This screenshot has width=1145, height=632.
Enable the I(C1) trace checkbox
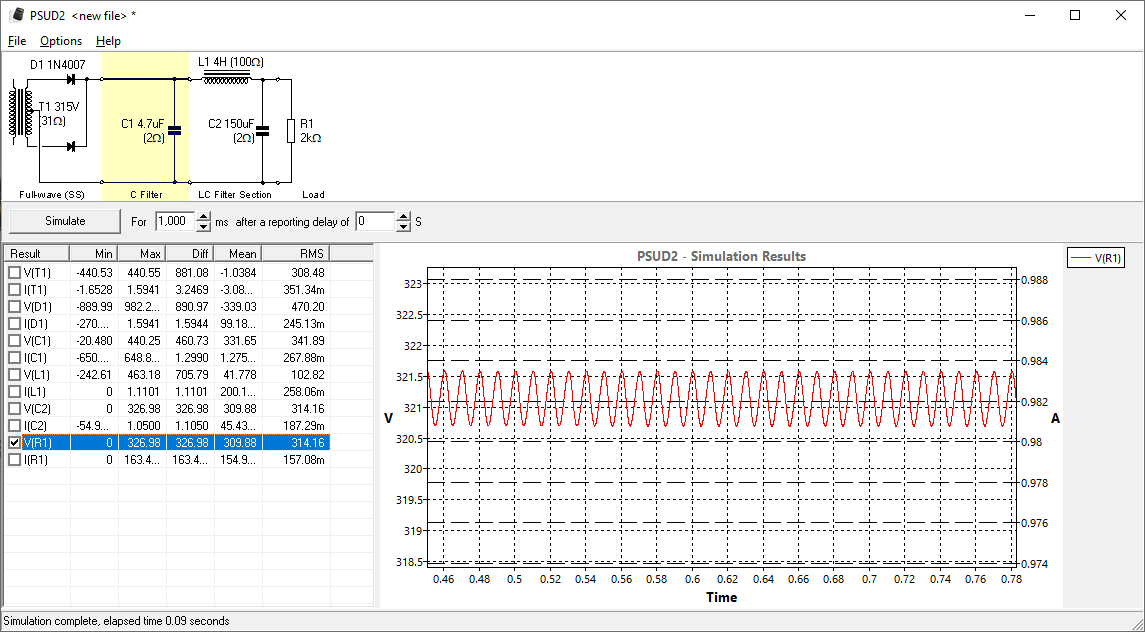[14, 358]
